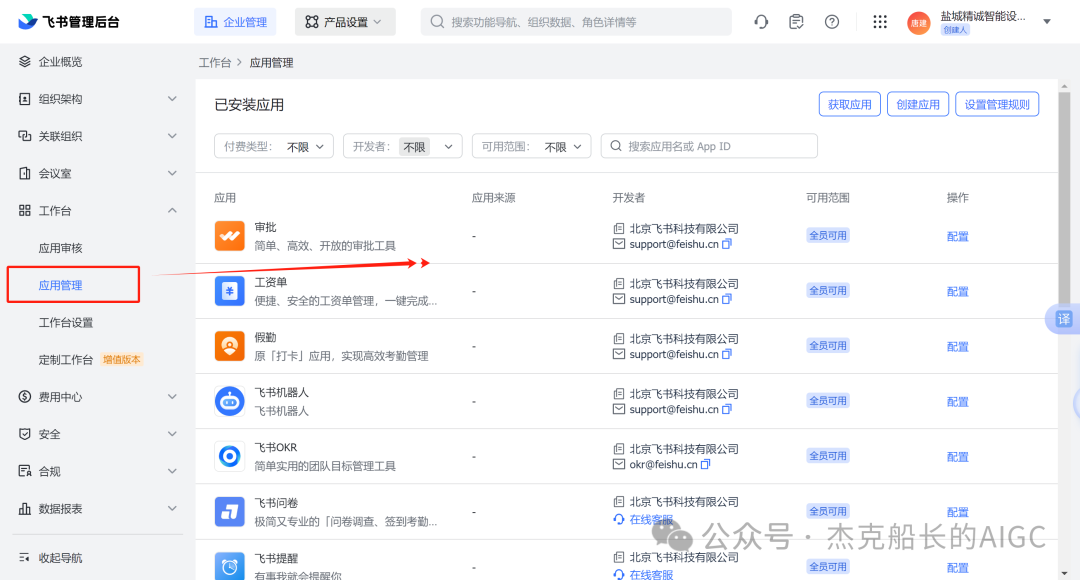Click 配置 for the 飞书OKR app
This screenshot has width=1080, height=580.
[x=957, y=457]
